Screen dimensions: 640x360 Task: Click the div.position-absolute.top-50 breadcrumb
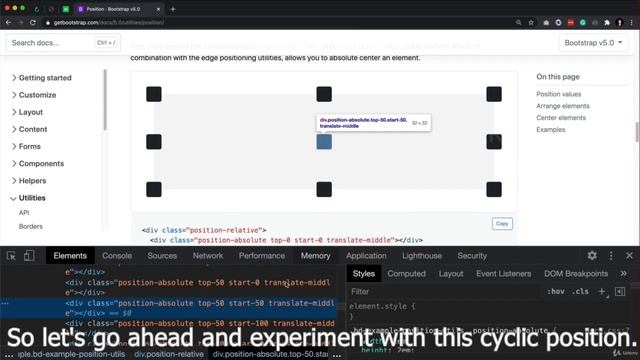(270, 354)
